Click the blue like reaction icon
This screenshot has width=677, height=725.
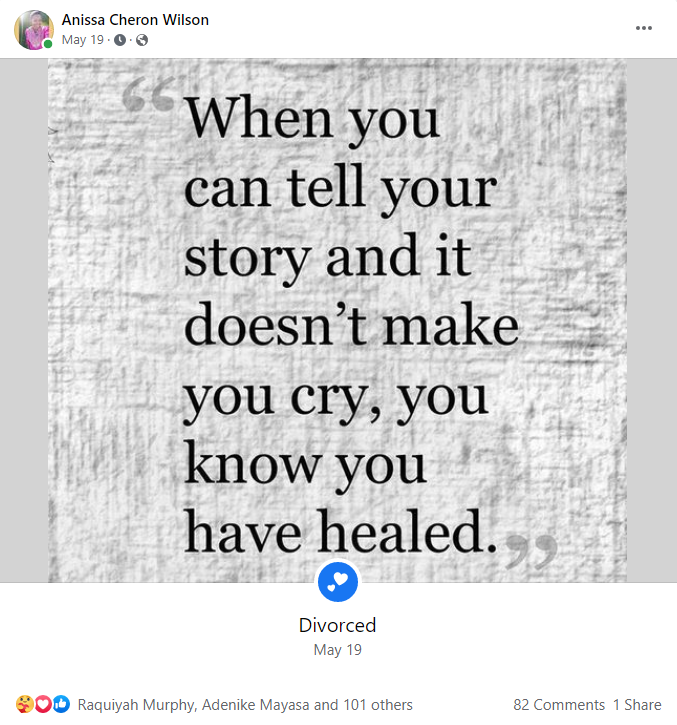(61, 704)
